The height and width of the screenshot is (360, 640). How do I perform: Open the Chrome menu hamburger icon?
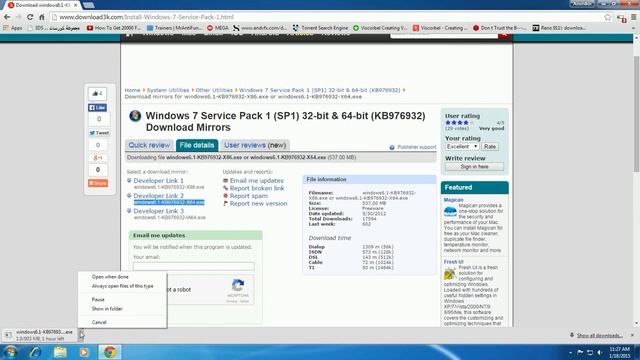(634, 17)
